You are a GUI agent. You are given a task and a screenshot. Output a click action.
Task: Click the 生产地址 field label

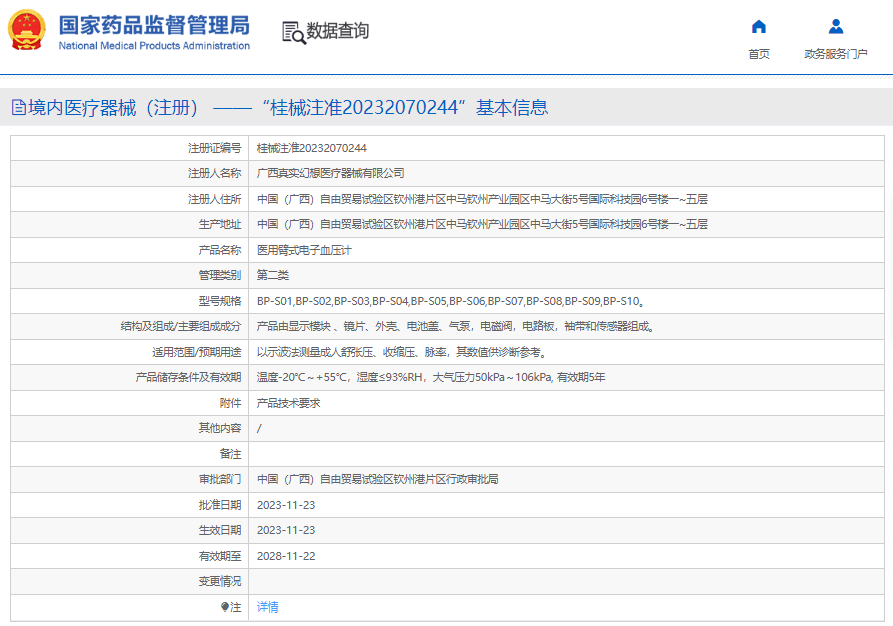pos(220,224)
